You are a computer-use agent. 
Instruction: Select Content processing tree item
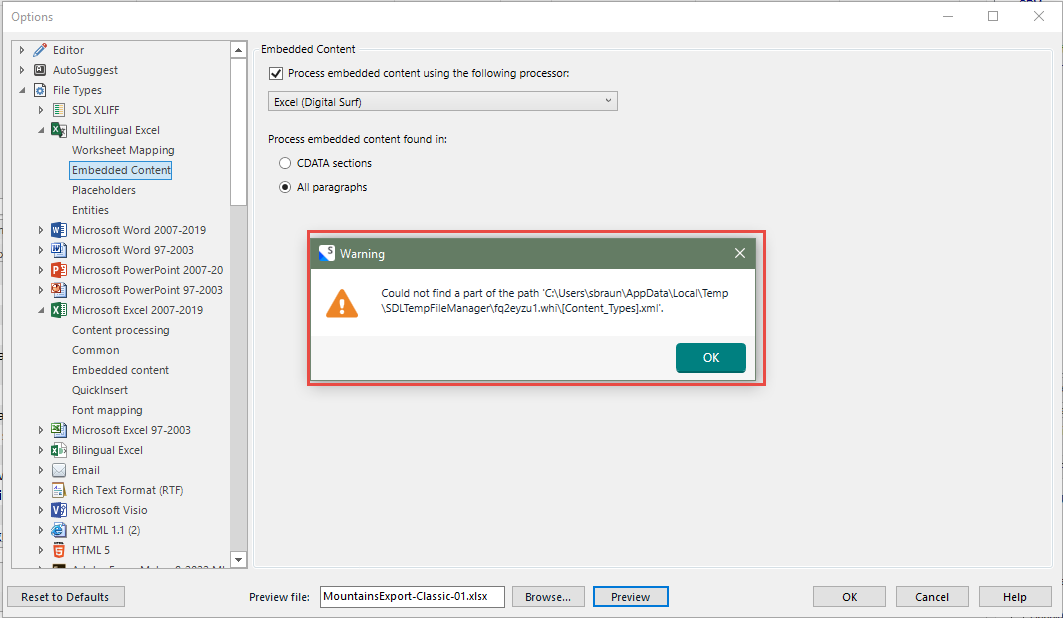coord(121,330)
